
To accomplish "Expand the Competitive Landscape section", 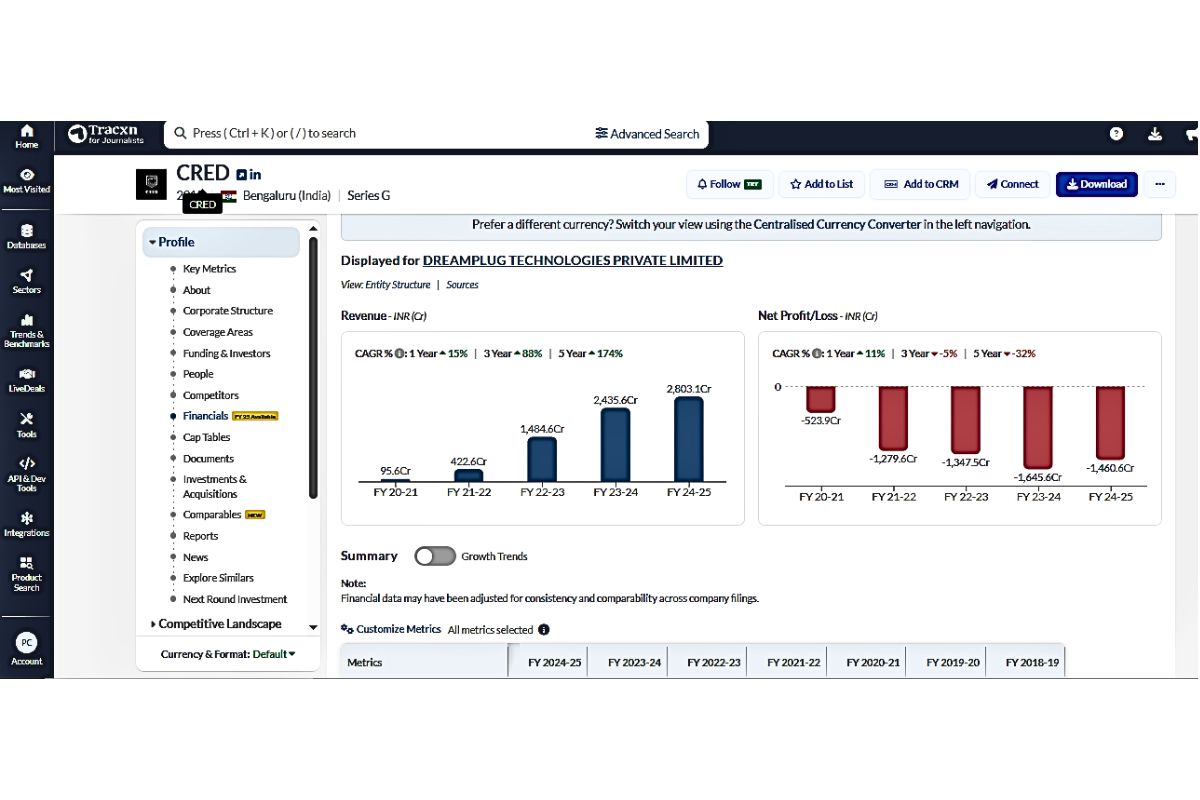I will 216,624.
